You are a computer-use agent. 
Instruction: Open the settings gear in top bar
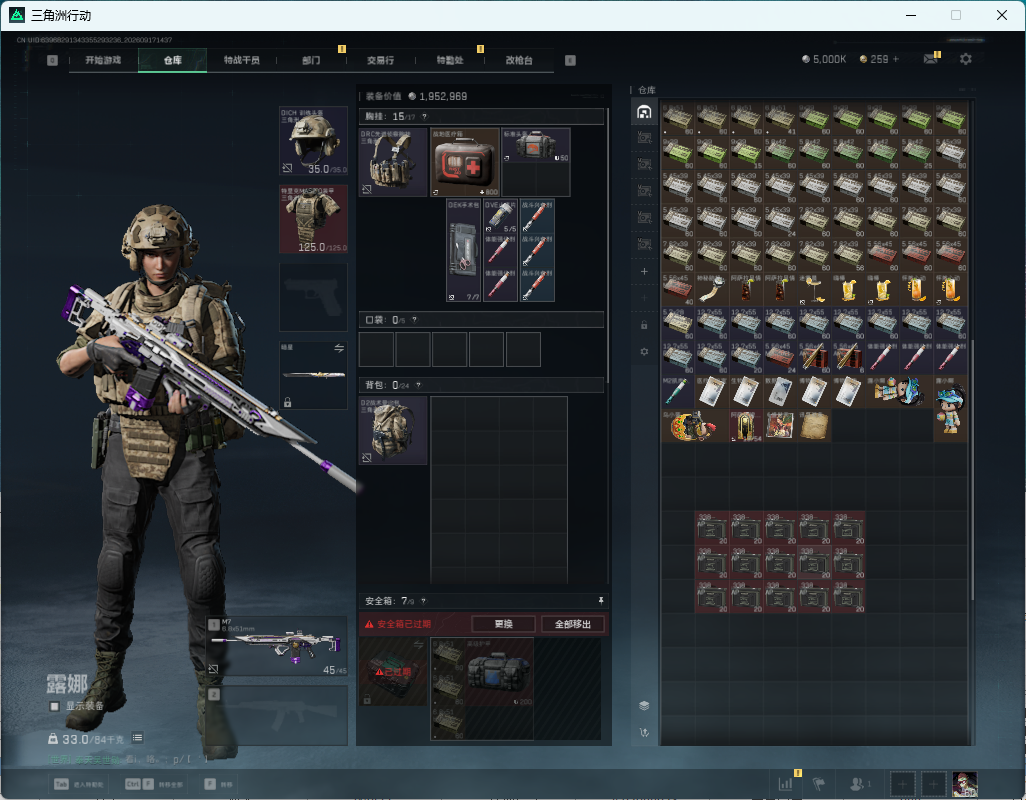coord(965,59)
